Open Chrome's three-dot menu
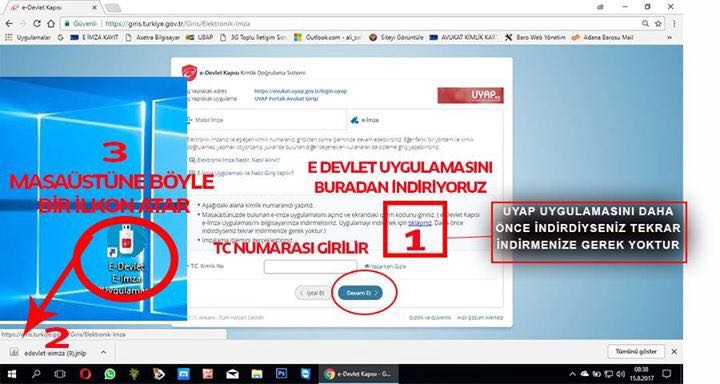This screenshot has height=384, width=720. (x=674, y=23)
